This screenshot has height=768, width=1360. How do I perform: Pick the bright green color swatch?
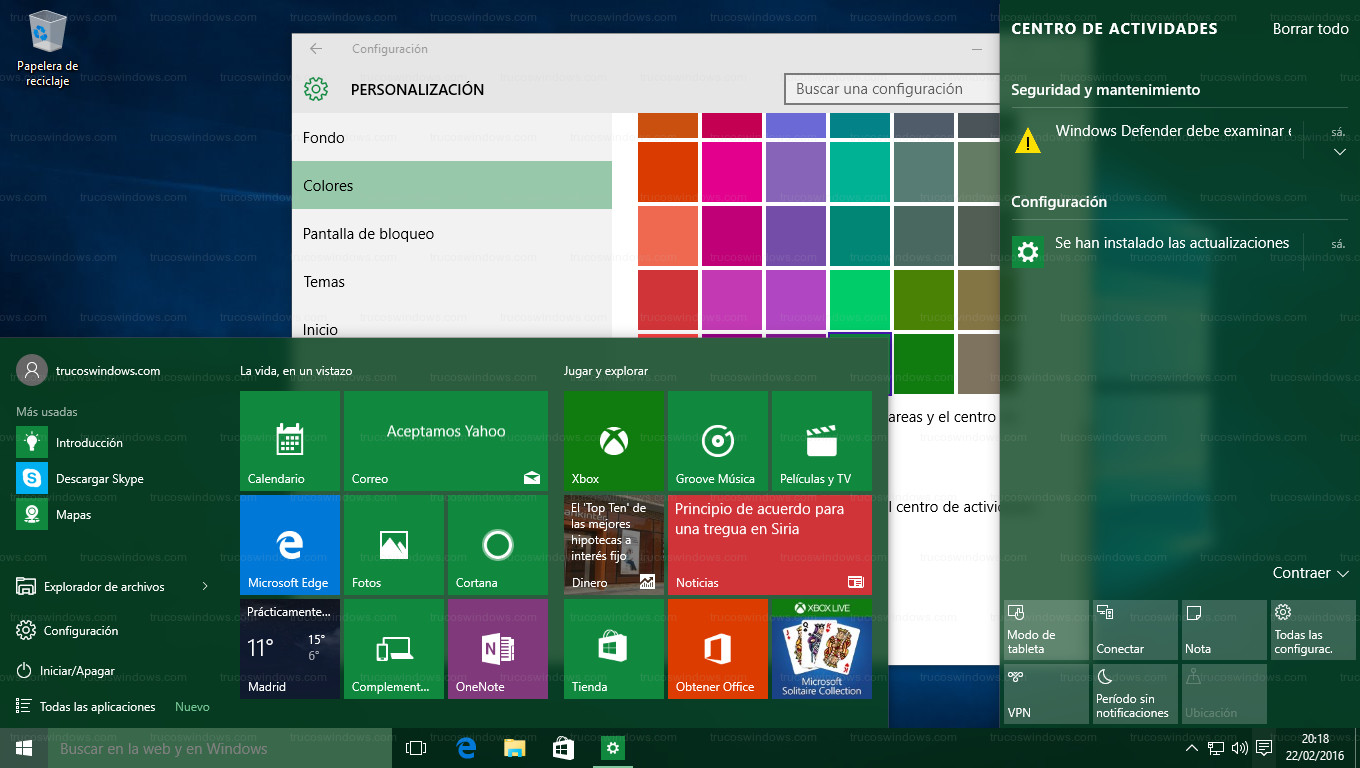click(859, 300)
